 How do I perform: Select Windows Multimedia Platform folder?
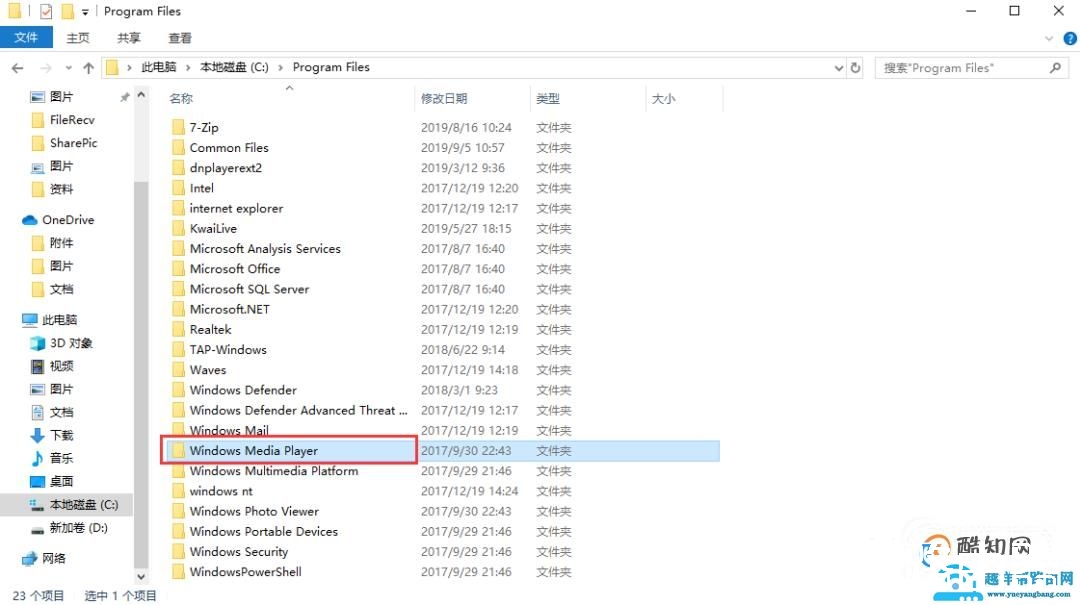pos(273,471)
